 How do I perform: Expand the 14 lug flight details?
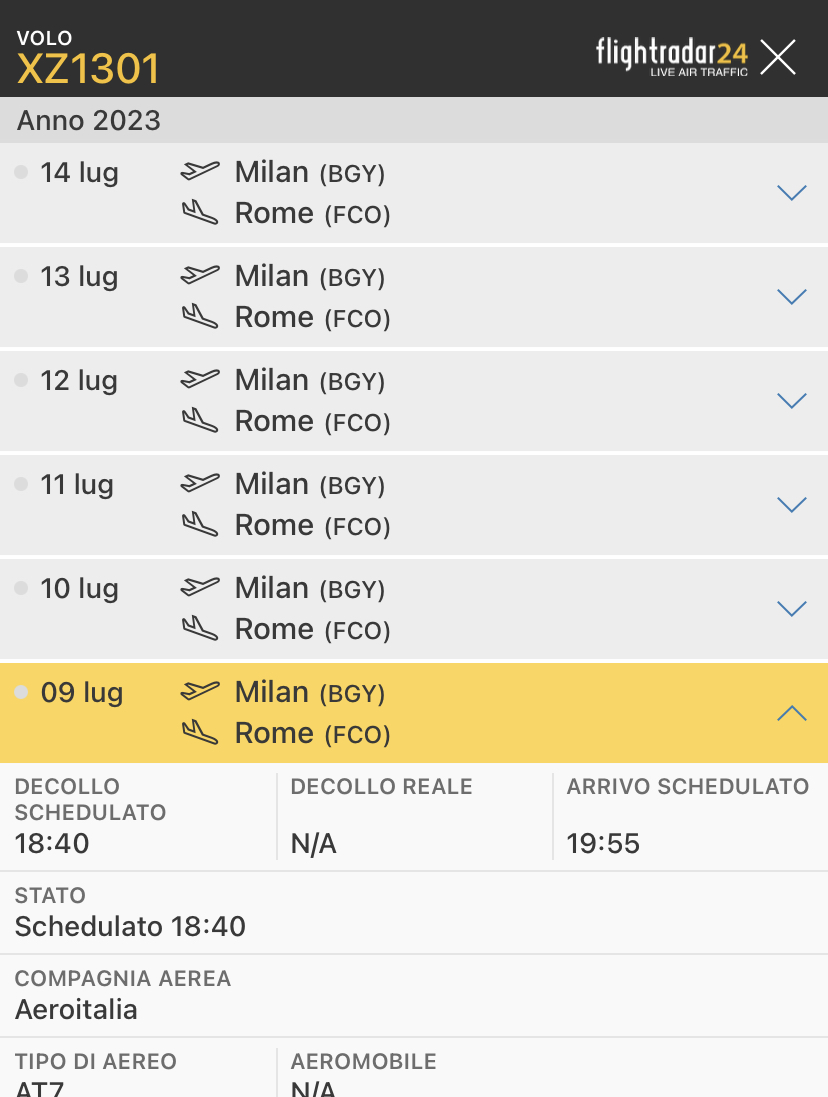pyautogui.click(x=791, y=193)
